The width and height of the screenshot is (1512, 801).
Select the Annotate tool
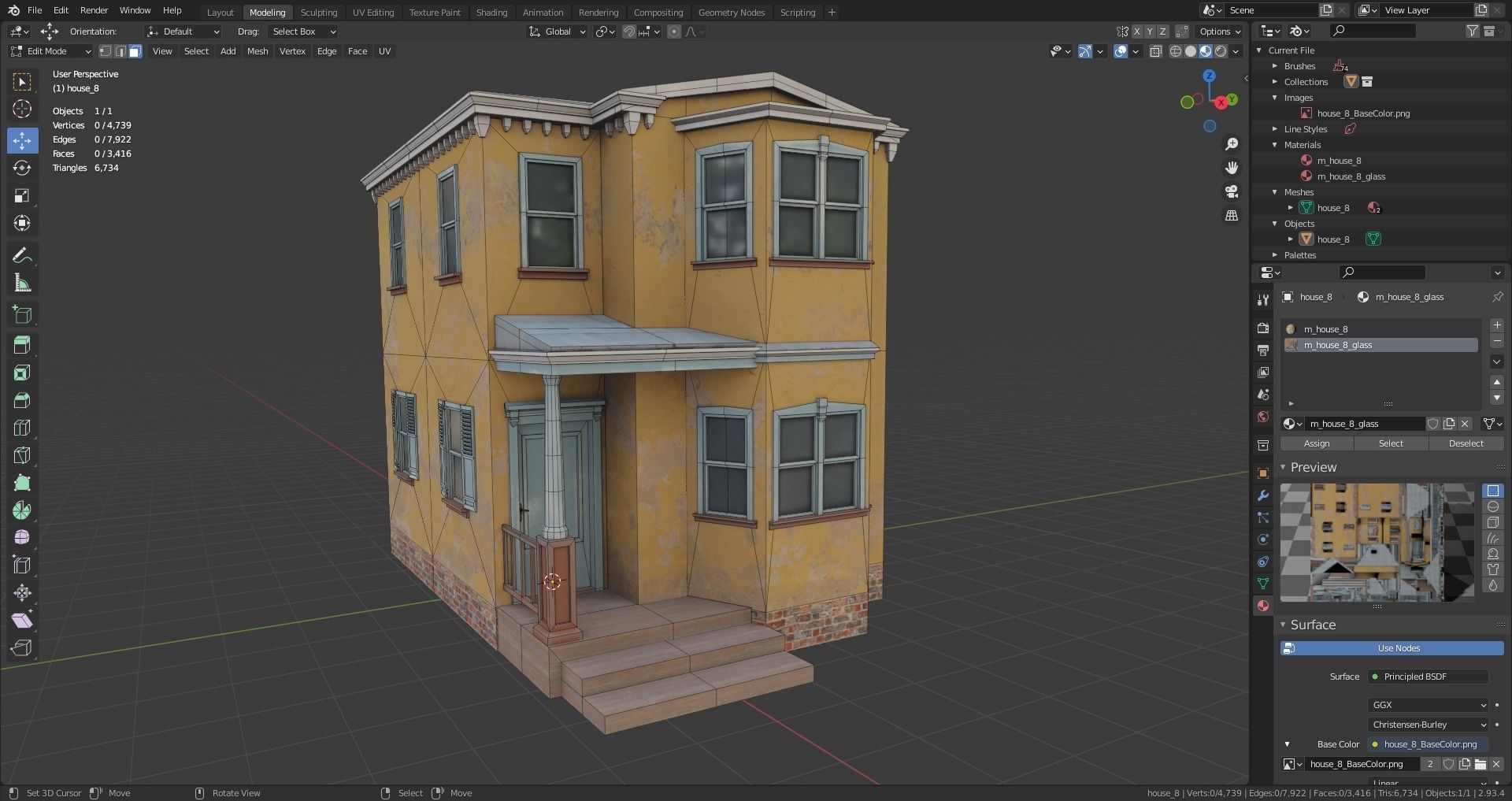click(x=22, y=255)
